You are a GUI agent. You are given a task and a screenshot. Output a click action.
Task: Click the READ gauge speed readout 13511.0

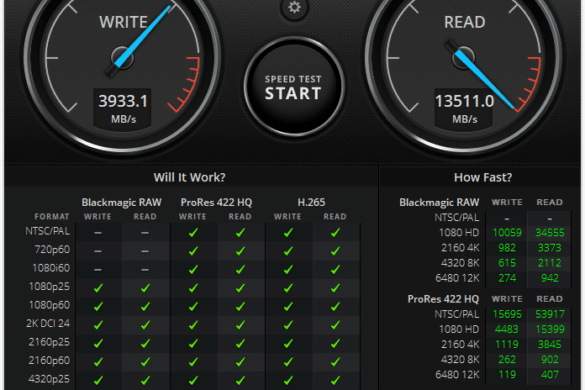(464, 101)
